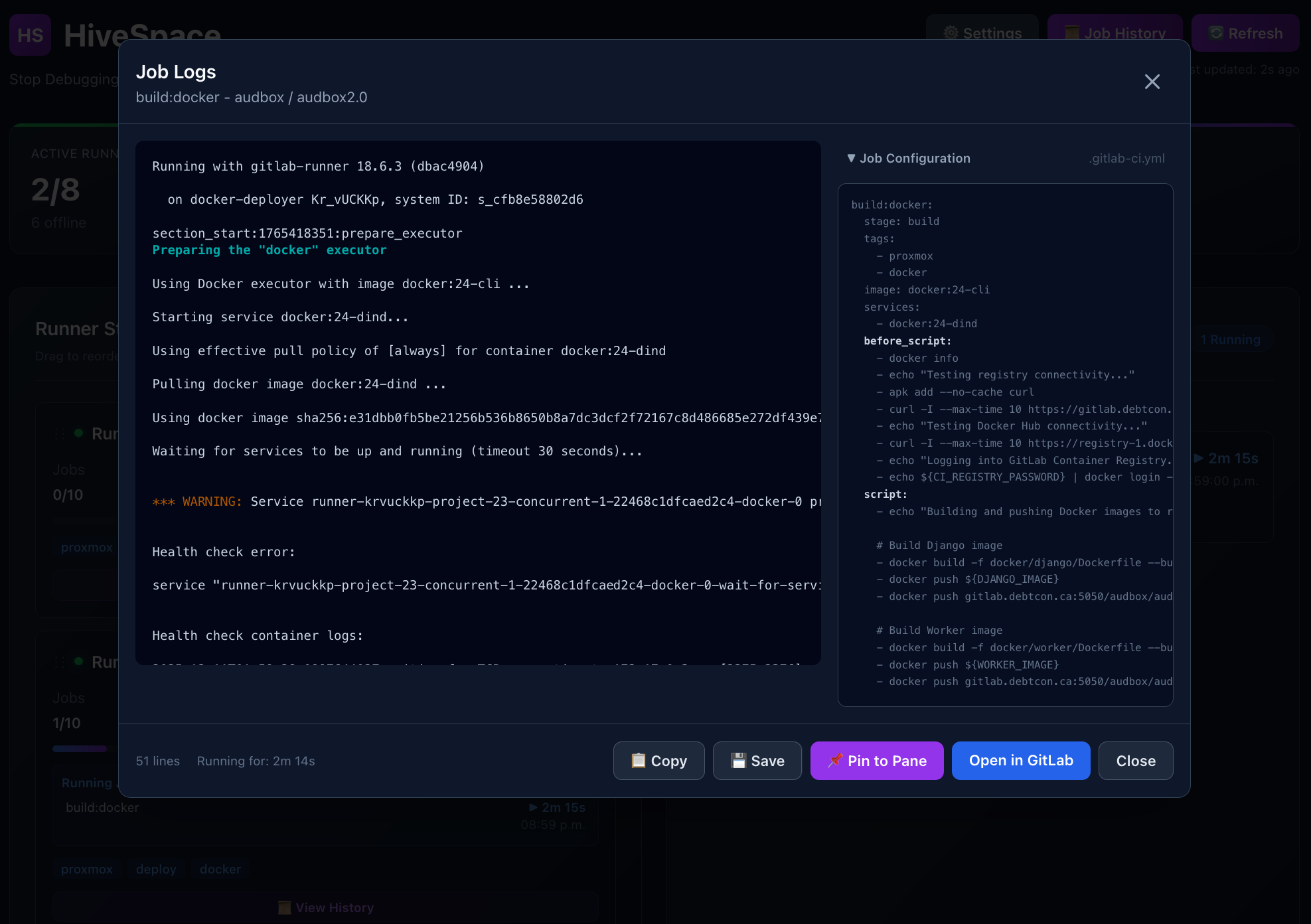Select the deploy tag chip
This screenshot has height=924, width=1311.
[x=156, y=869]
